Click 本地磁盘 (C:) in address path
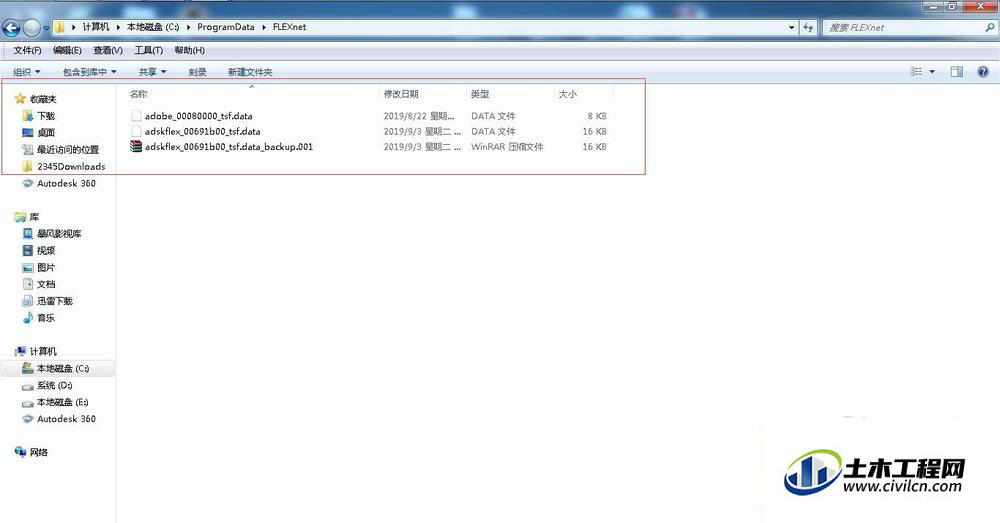Viewport: 1000px width, 523px height. (153, 27)
